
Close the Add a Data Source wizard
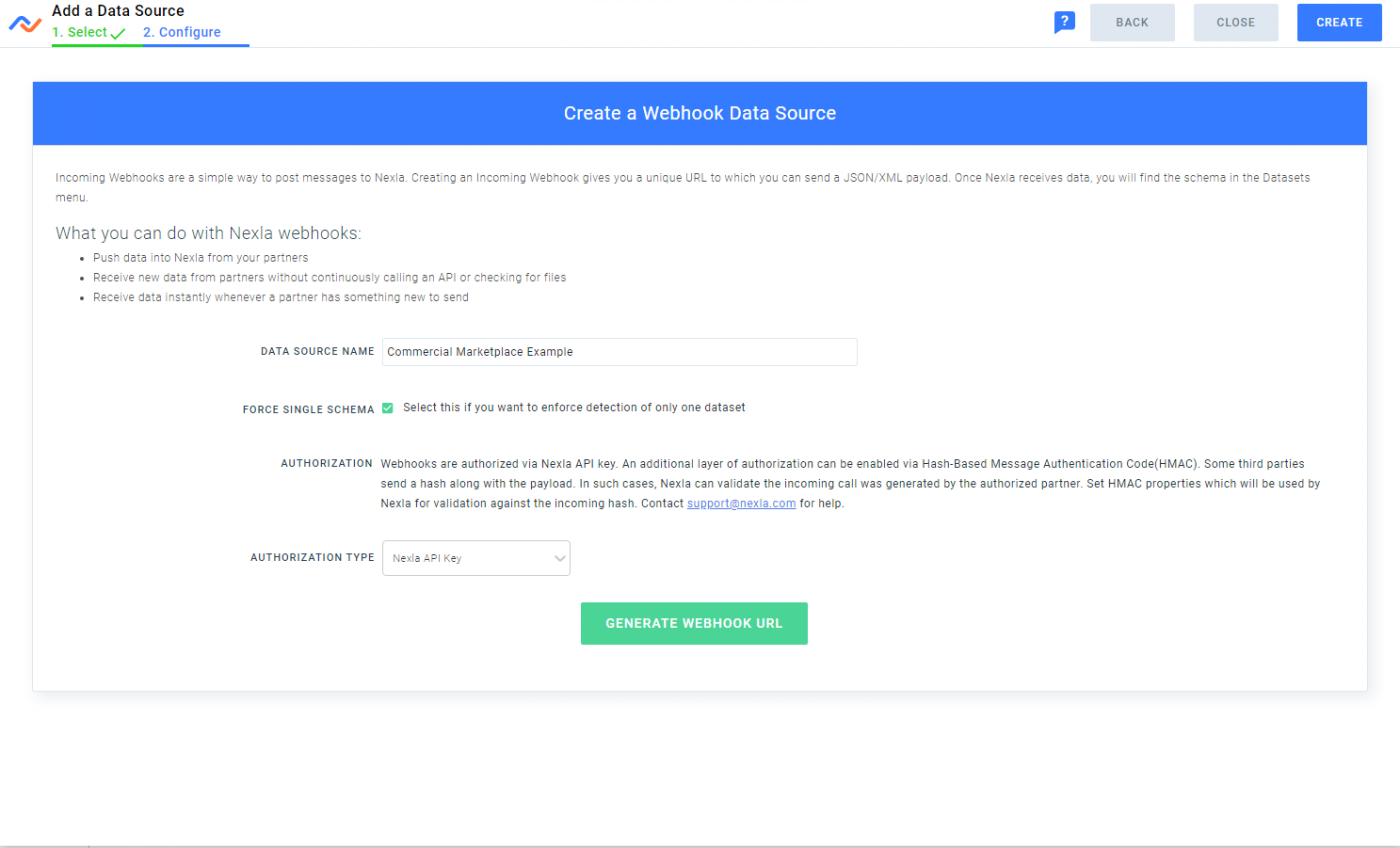(x=1235, y=22)
